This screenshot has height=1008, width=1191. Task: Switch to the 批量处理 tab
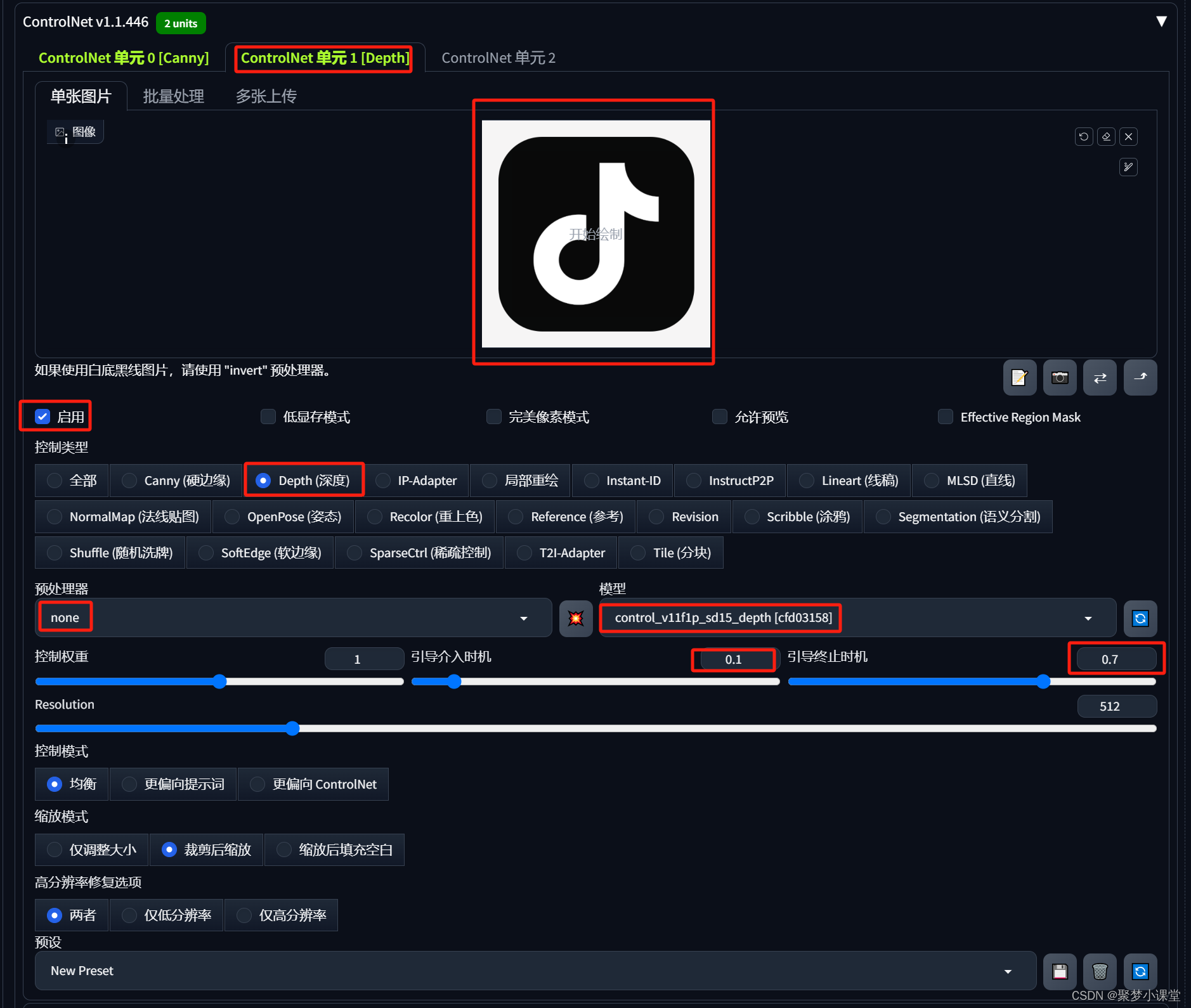point(173,96)
